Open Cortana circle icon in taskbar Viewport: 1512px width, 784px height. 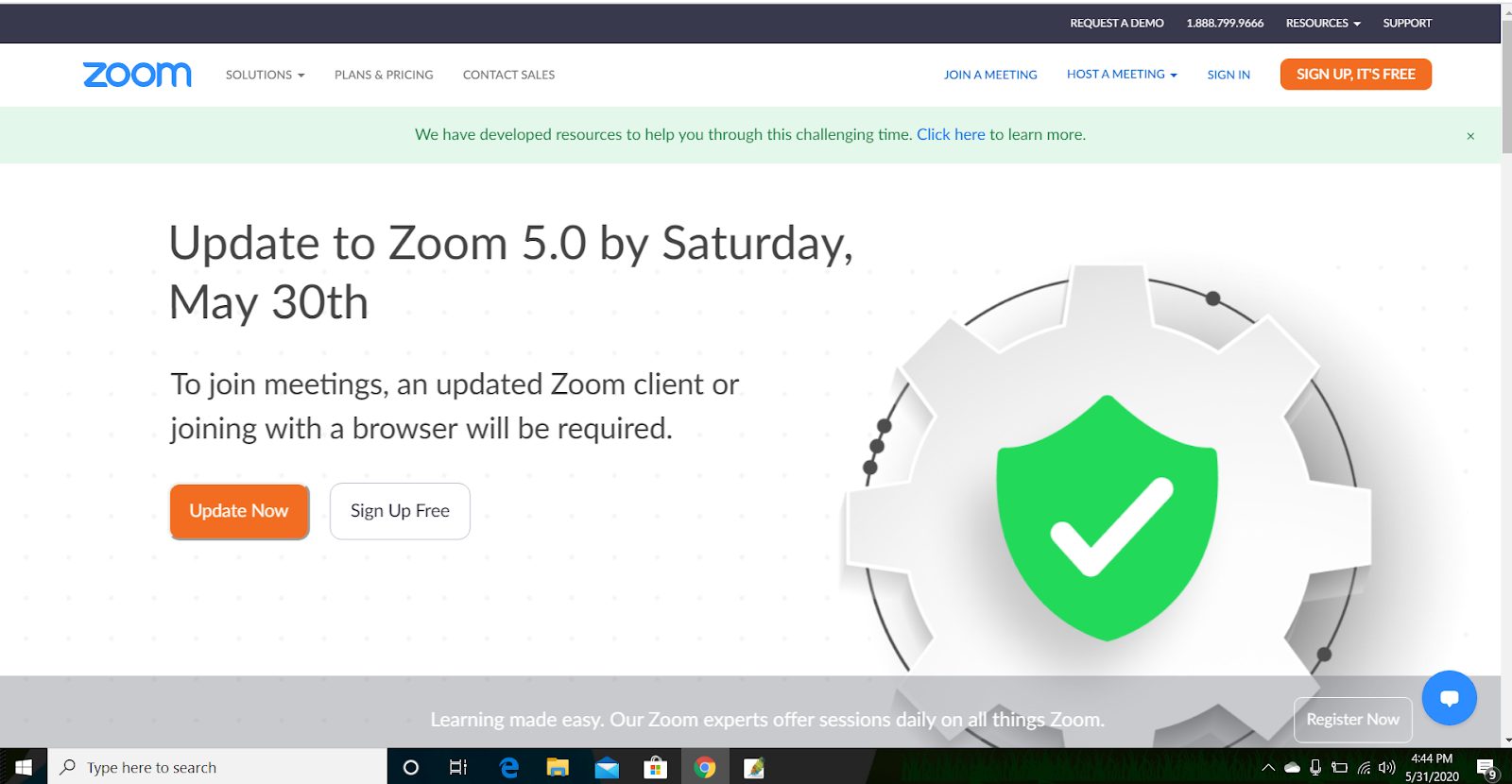(410, 767)
